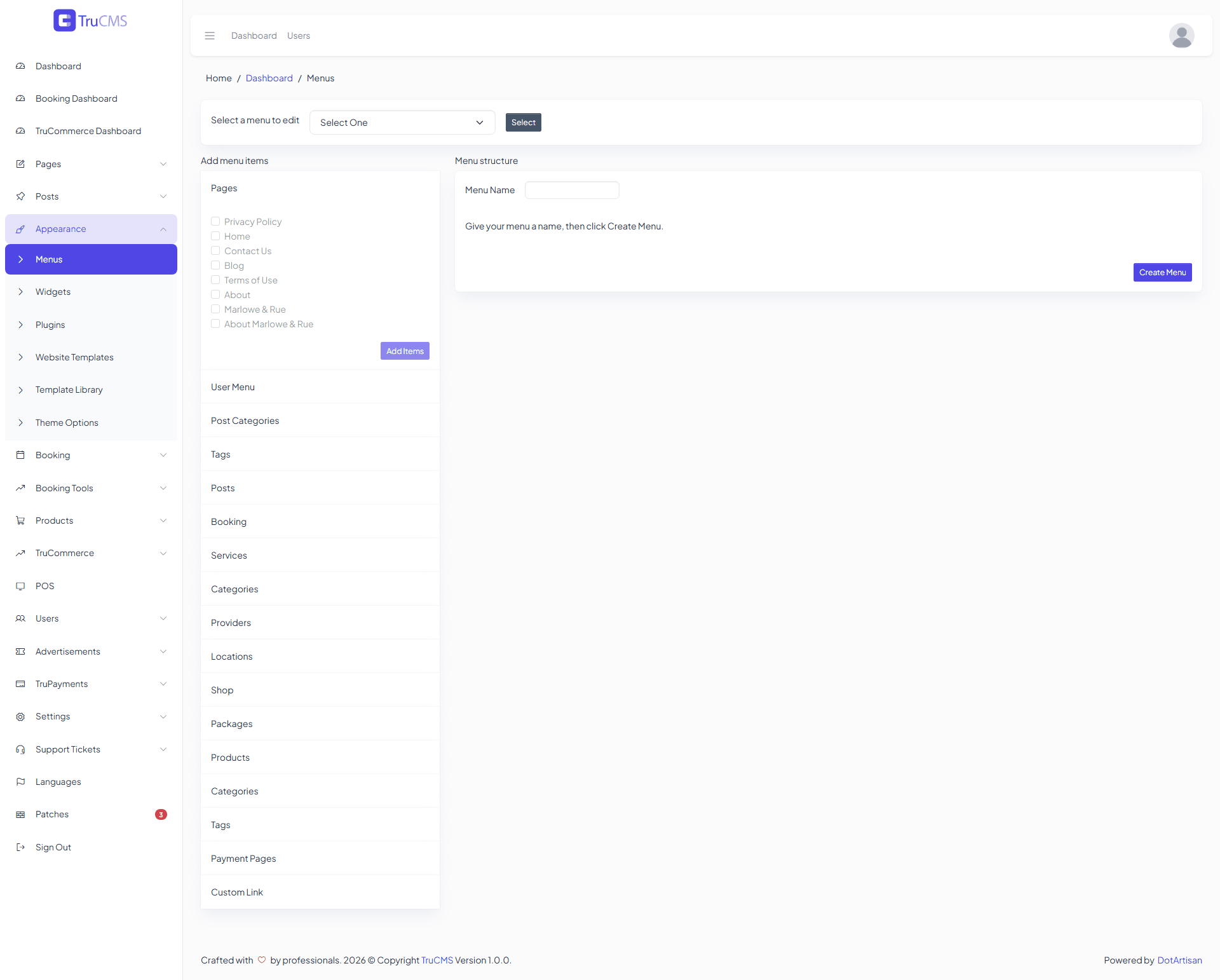Image resolution: width=1220 pixels, height=980 pixels.
Task: Check the Contact Us page checkbox
Action: [x=215, y=250]
